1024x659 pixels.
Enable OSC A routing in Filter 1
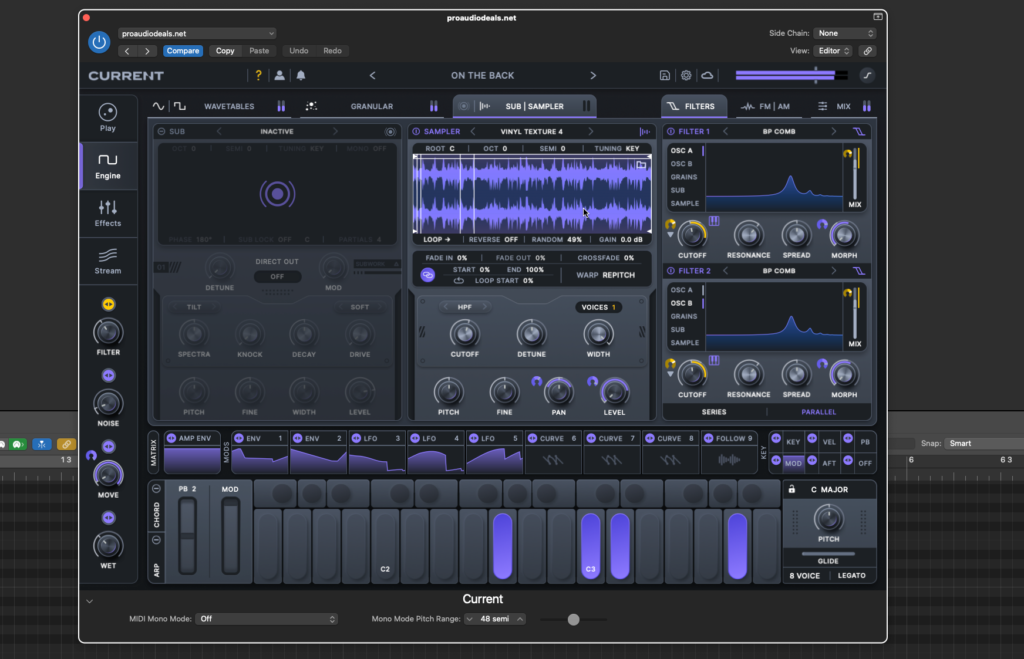pyautogui.click(x=682, y=150)
